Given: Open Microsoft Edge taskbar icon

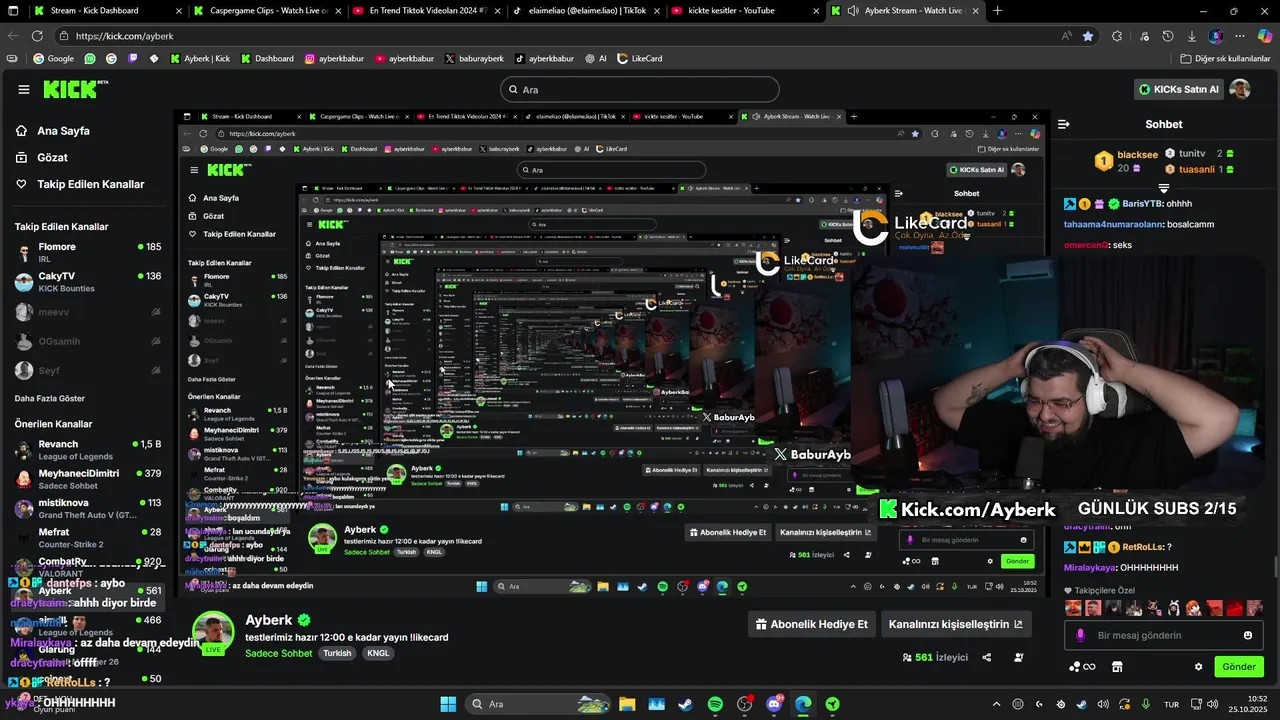Looking at the screenshot, I should [803, 704].
